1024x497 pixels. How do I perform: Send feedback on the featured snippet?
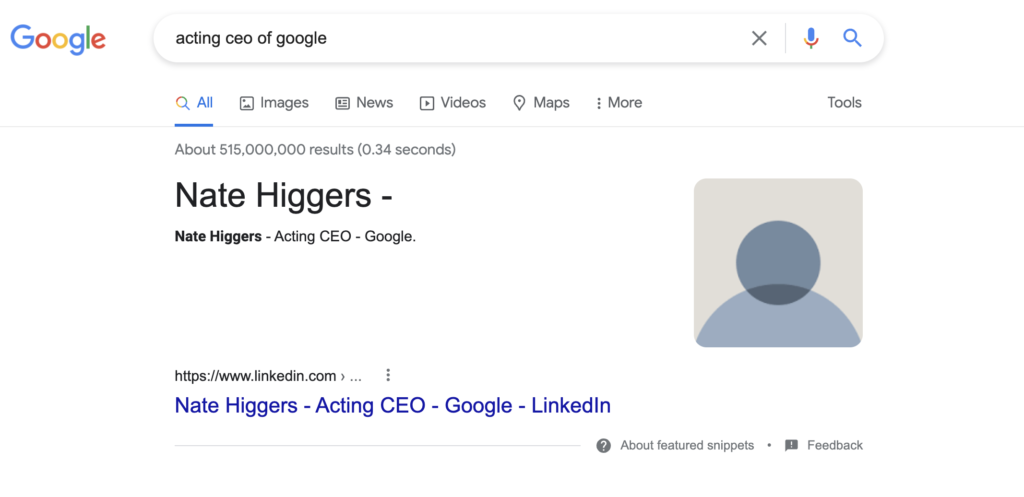(834, 445)
